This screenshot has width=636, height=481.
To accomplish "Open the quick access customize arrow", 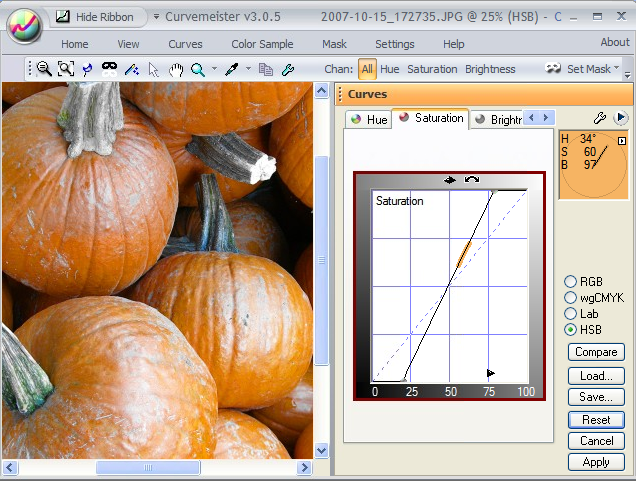I will point(156,17).
